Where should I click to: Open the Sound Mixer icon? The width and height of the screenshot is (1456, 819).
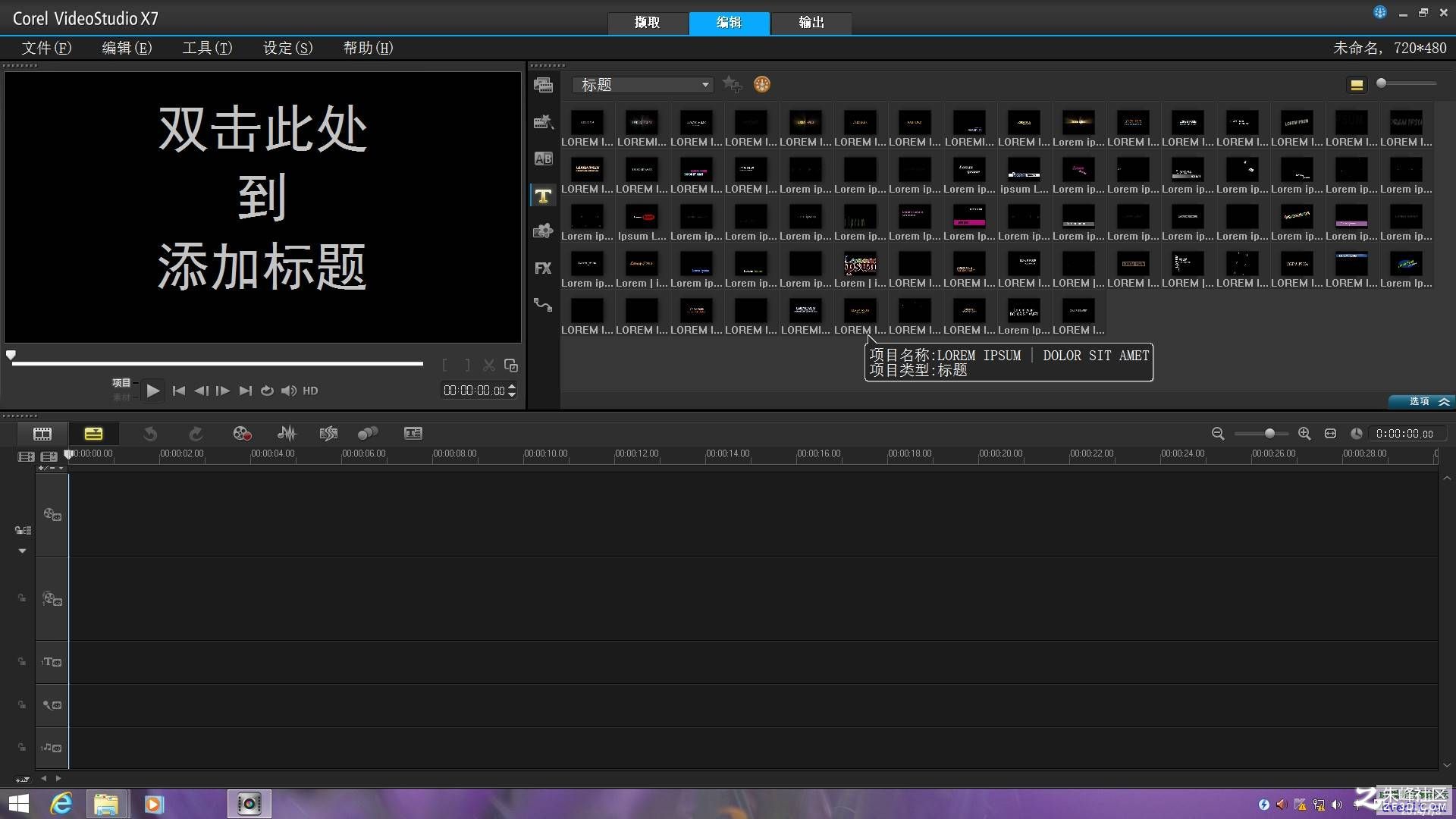coord(287,433)
